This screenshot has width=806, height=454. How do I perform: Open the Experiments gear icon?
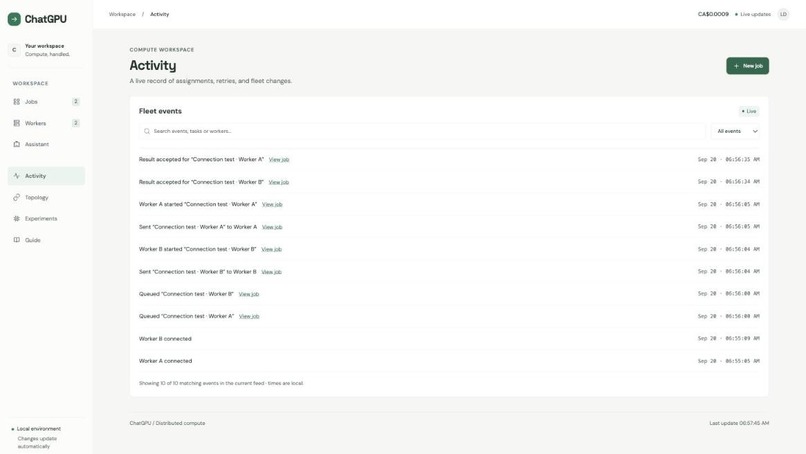pos(16,219)
